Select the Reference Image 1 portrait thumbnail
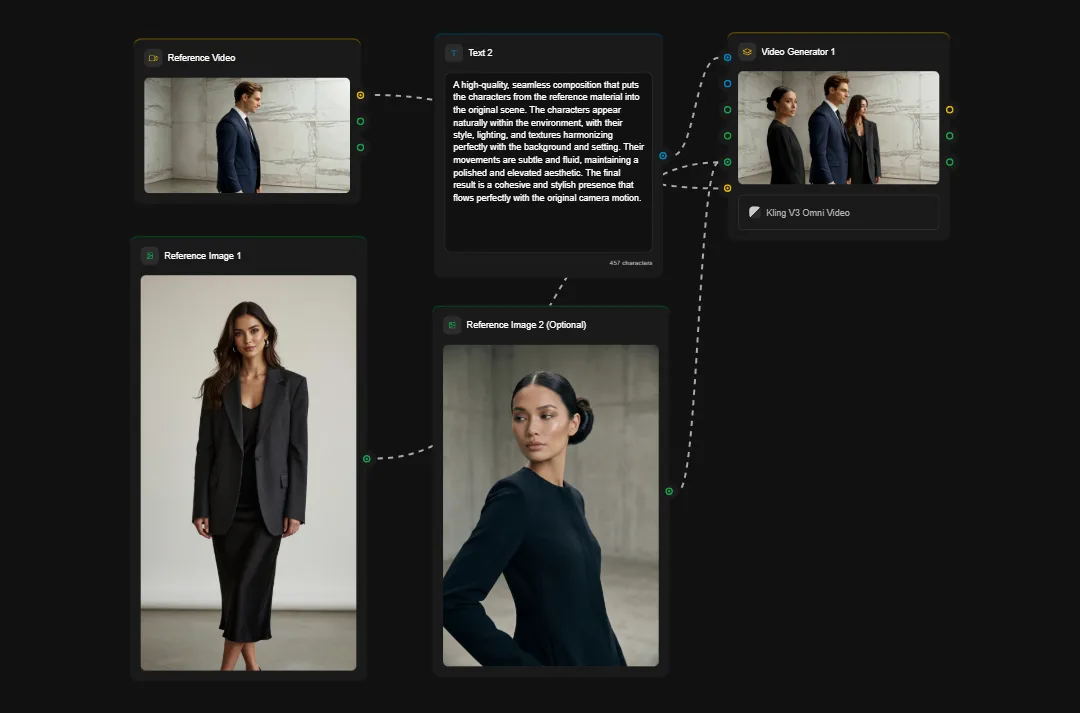The height and width of the screenshot is (713, 1080). [x=248, y=470]
